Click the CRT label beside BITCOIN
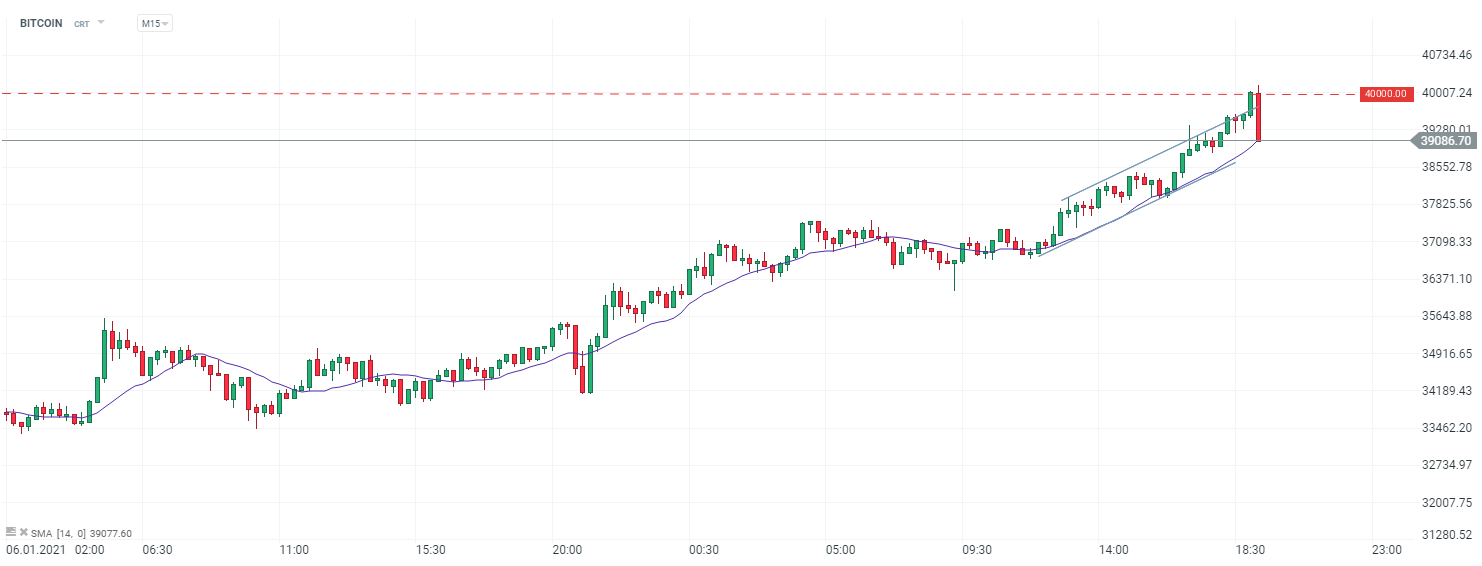 [82, 23]
